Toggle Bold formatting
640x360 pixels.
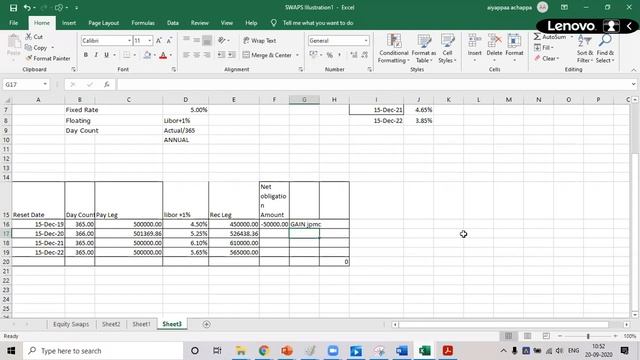click(x=86, y=55)
